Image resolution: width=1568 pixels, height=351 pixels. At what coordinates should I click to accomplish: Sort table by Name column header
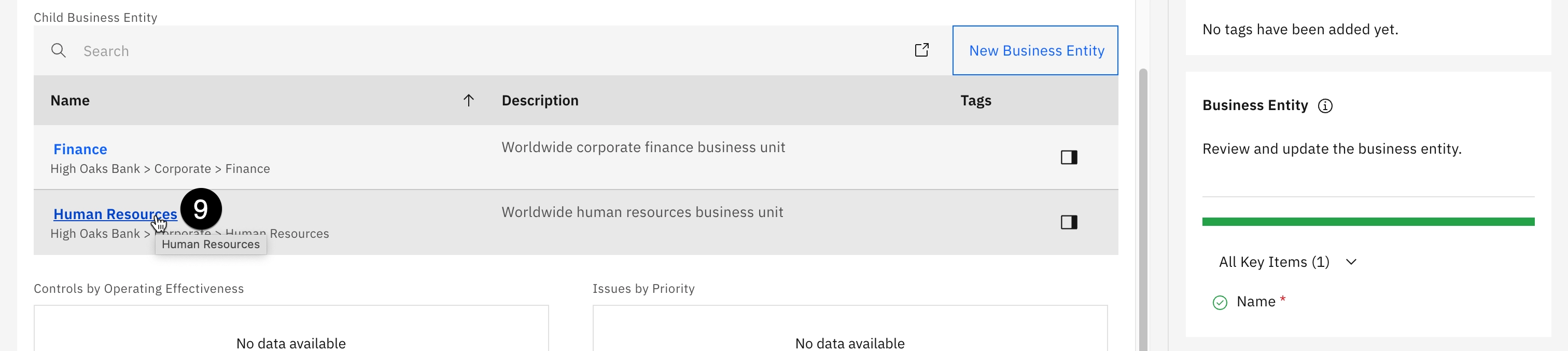(x=70, y=101)
